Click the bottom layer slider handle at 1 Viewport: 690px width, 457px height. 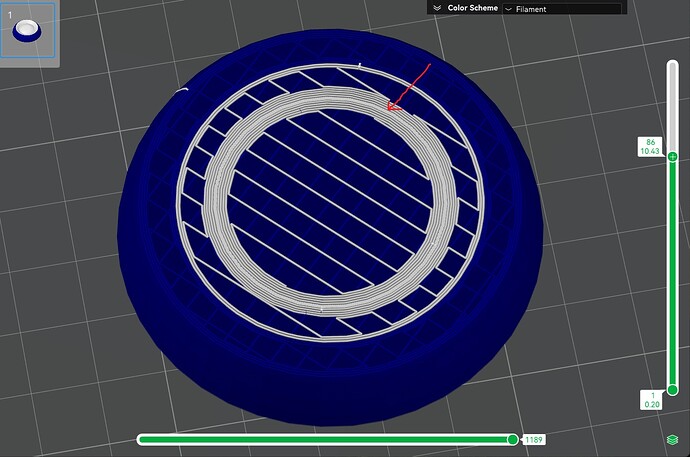(672, 390)
